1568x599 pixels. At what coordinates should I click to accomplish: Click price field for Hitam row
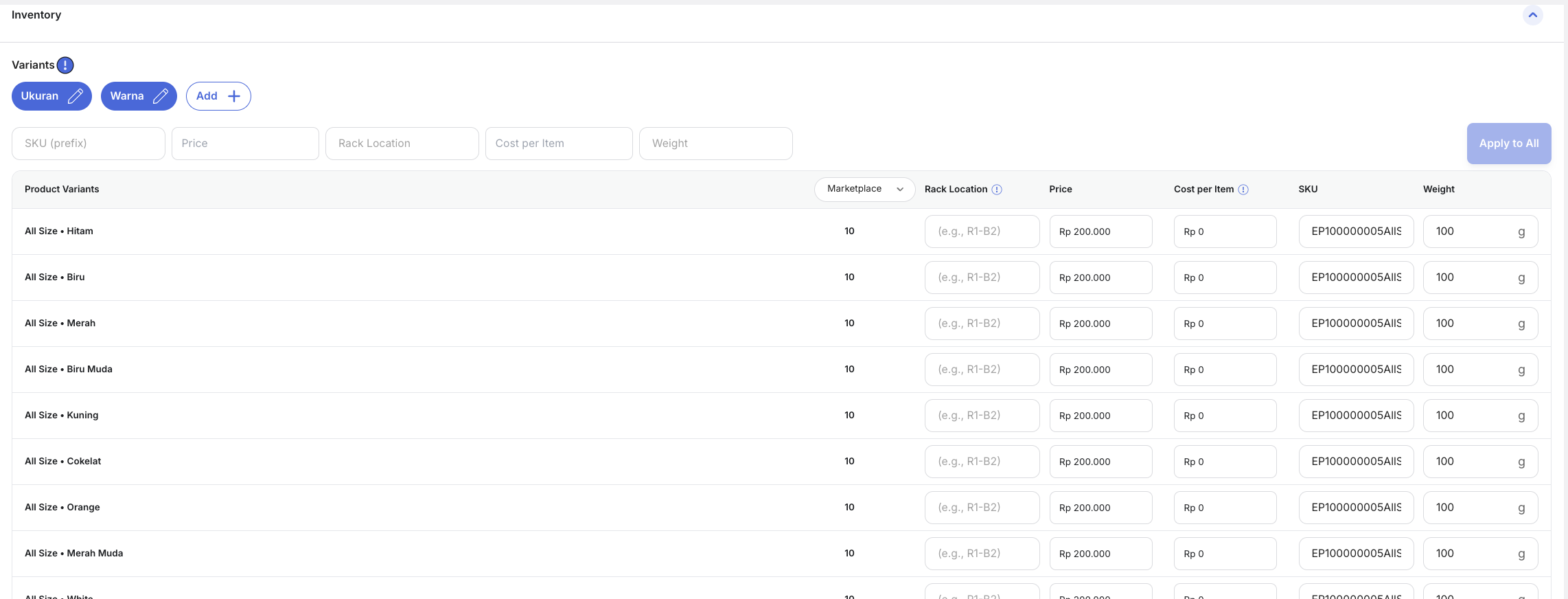coord(1101,231)
